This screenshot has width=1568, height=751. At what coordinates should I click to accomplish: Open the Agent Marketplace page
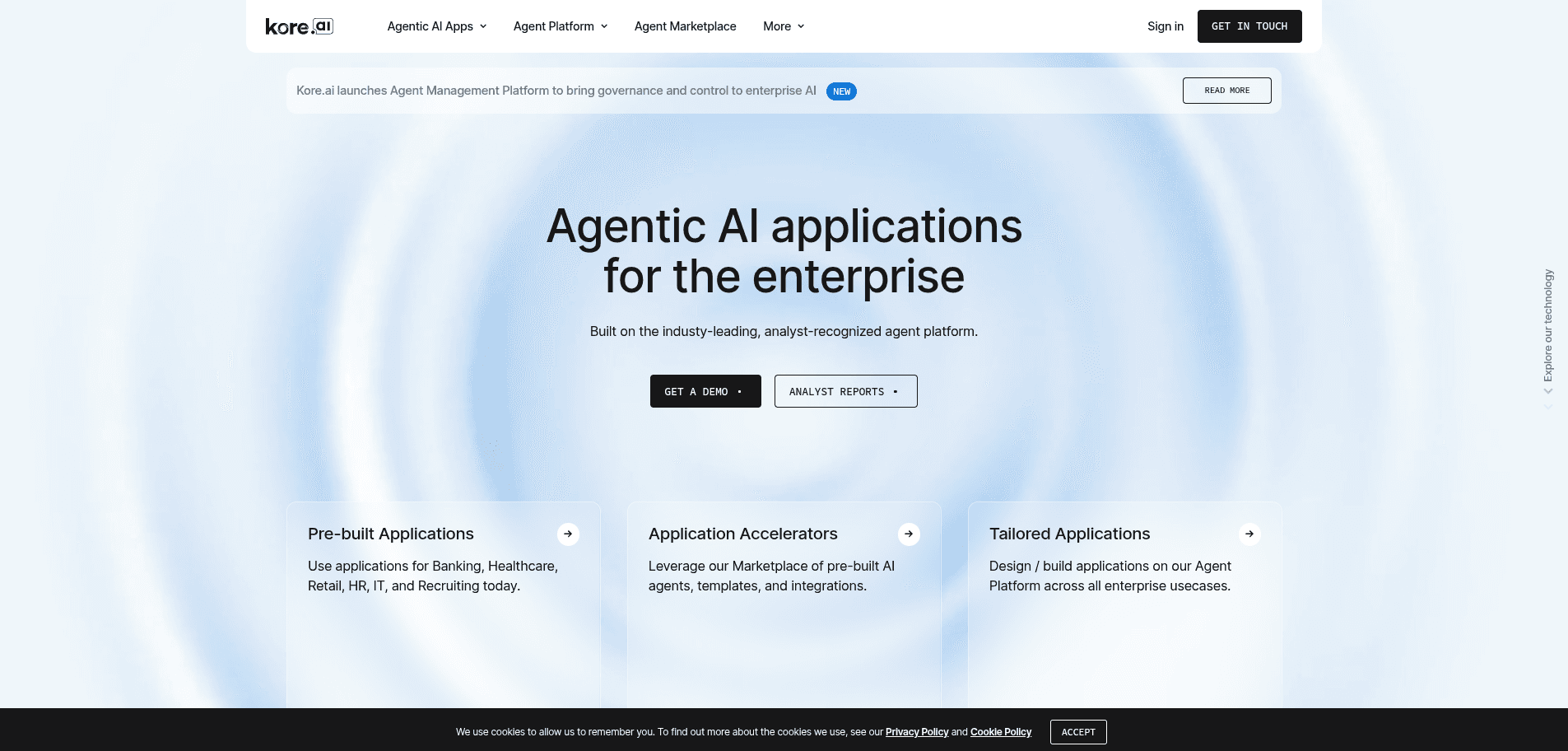685,26
